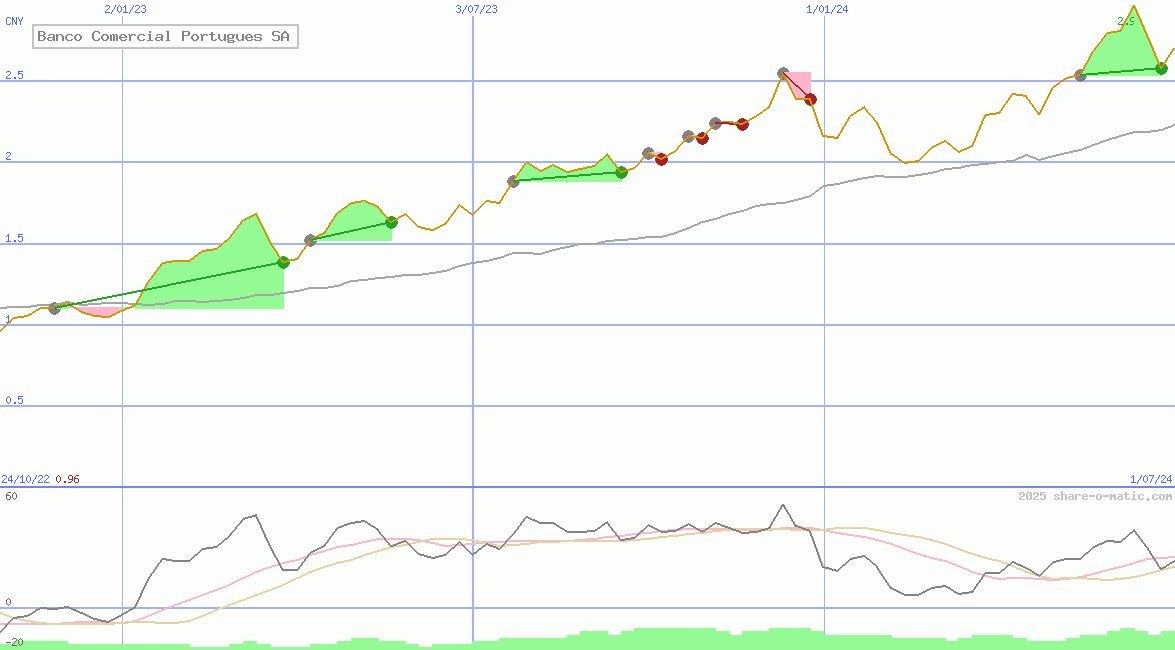
Task: Click the red 0.96 starting price label
Action: click(67, 479)
